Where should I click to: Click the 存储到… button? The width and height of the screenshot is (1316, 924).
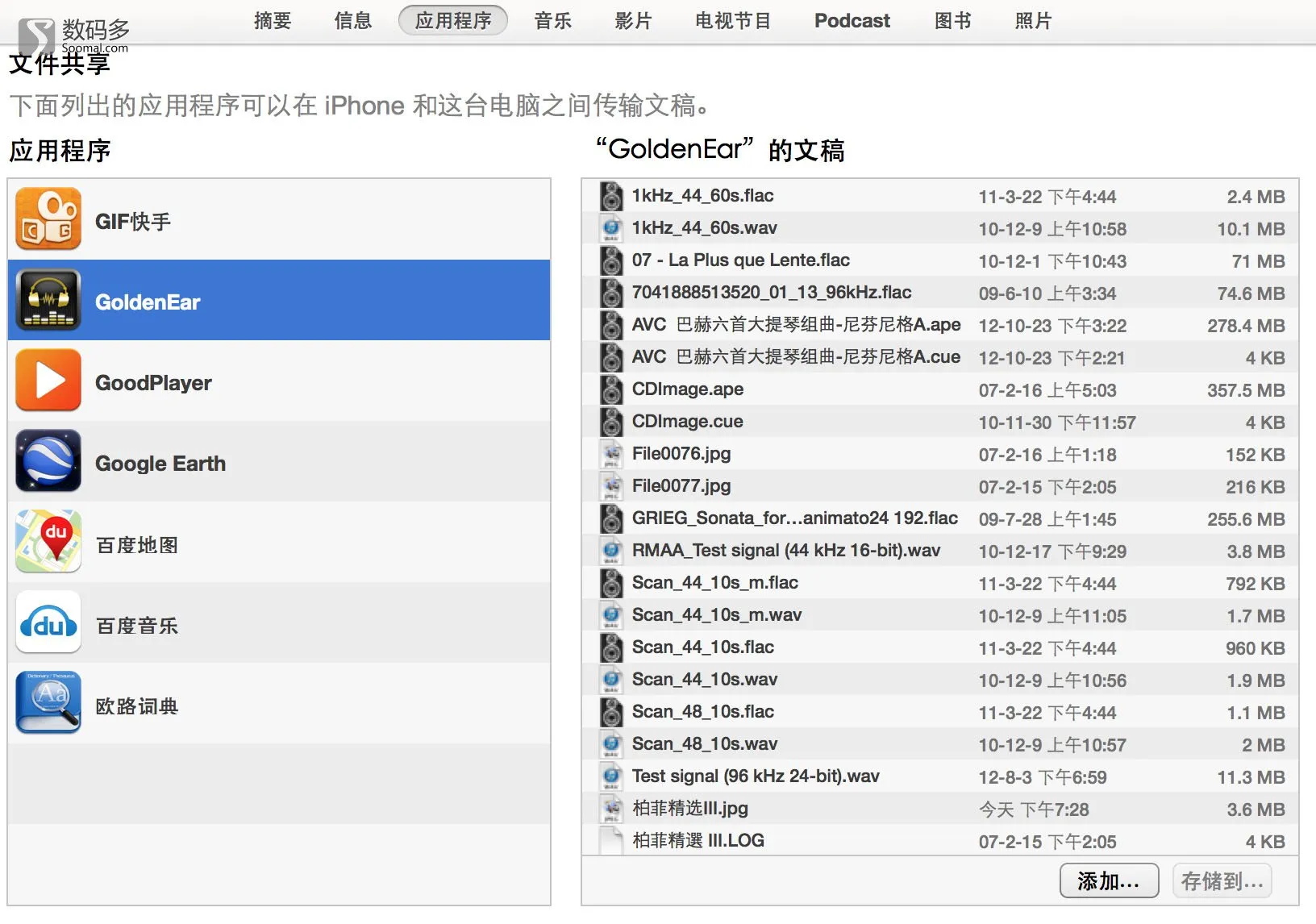tap(1222, 880)
